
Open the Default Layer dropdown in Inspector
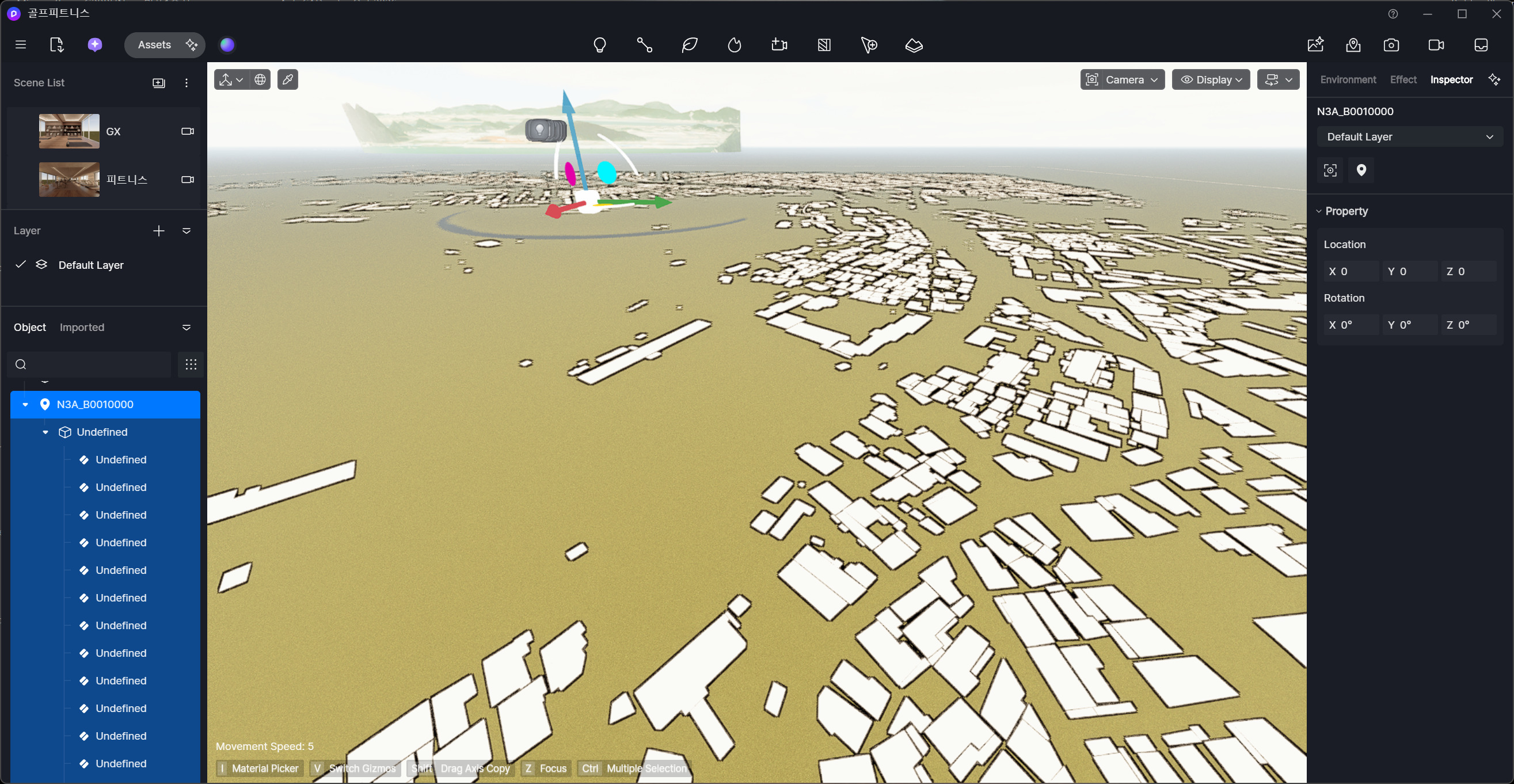click(1409, 136)
